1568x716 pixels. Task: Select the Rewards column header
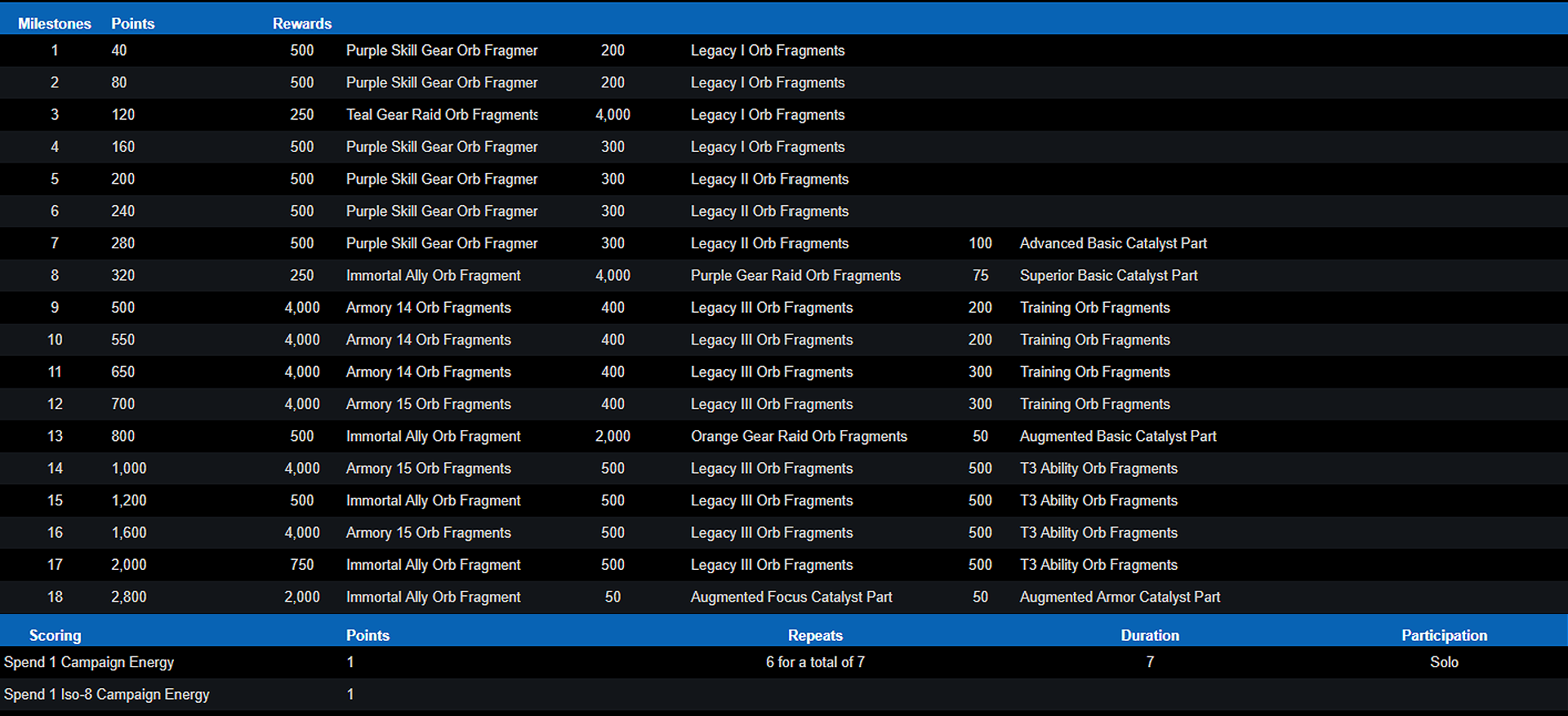tap(301, 24)
